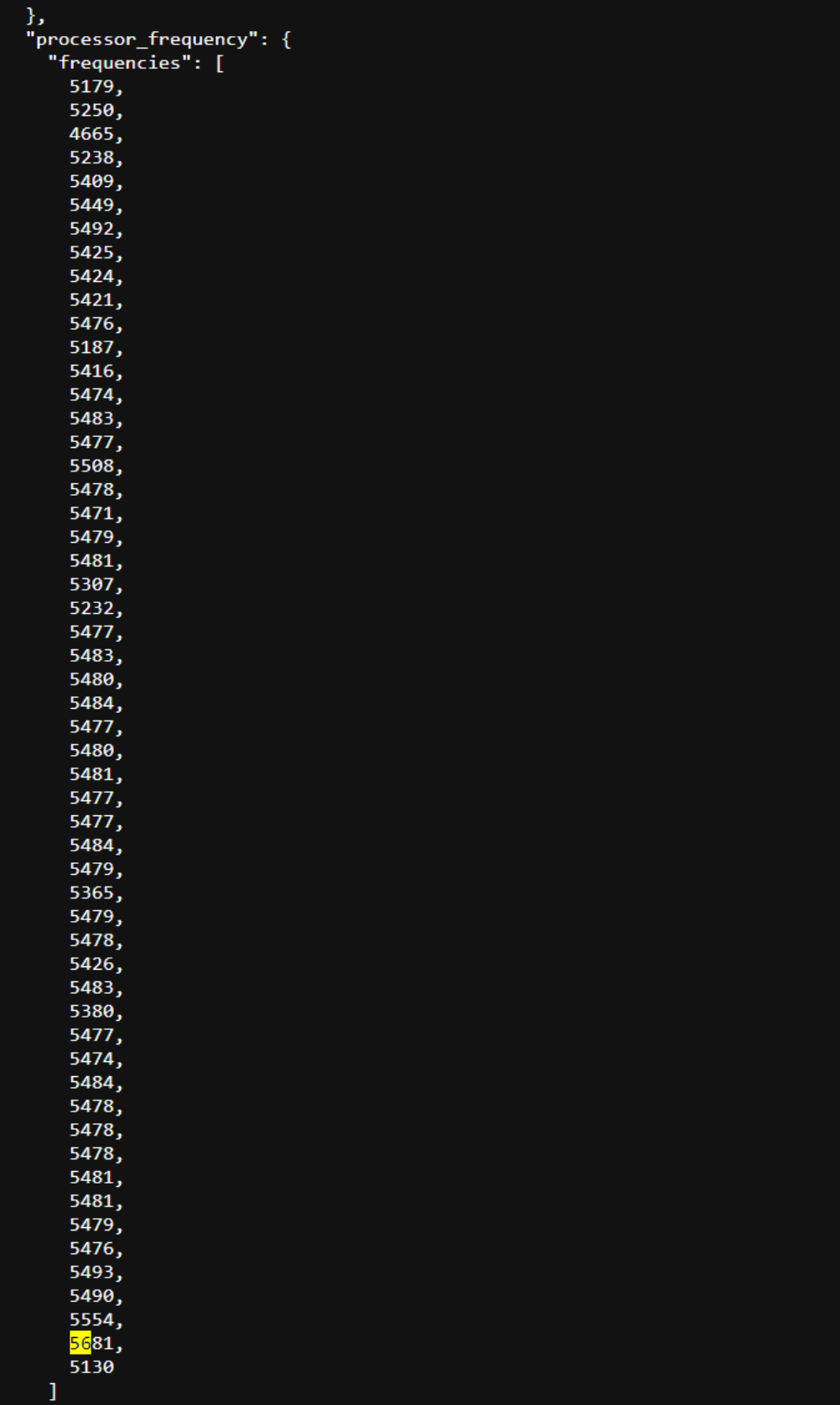The width and height of the screenshot is (840, 1405).
Task: Click the value 5365 in the list
Action: point(91,892)
